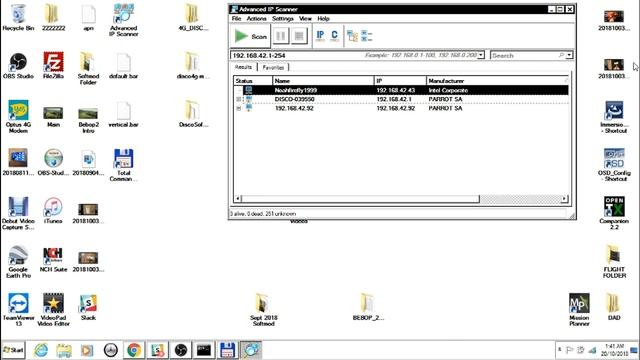Image resolution: width=640 pixels, height=360 pixels.
Task: Click the horizontal scrollbar right arrow
Action: coord(564,199)
